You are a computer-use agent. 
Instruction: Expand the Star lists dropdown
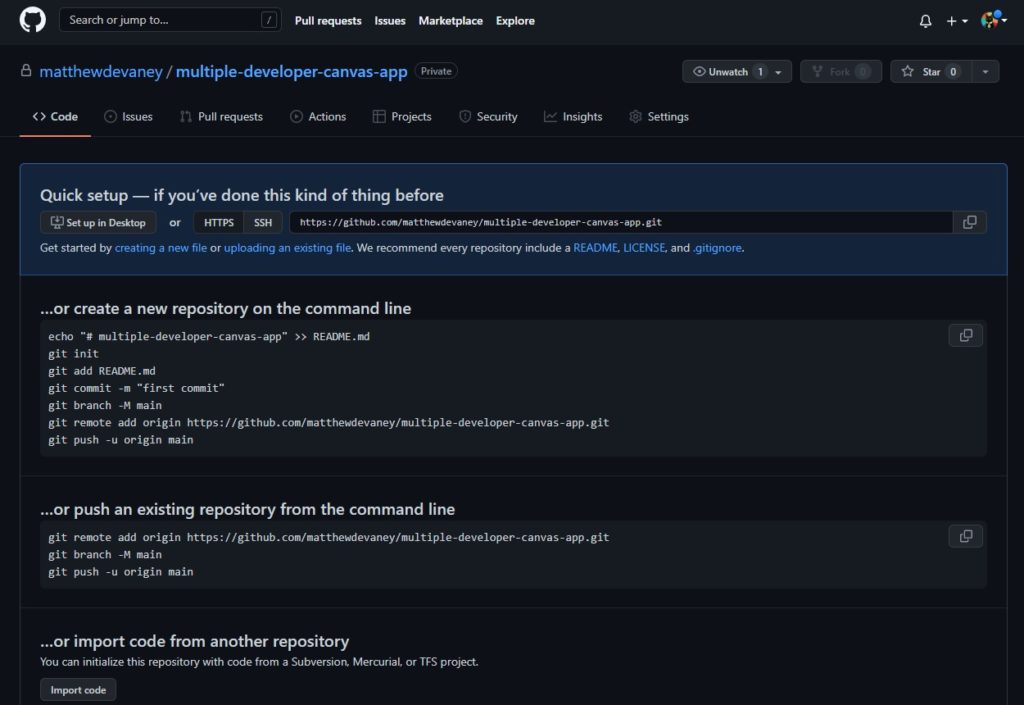985,72
